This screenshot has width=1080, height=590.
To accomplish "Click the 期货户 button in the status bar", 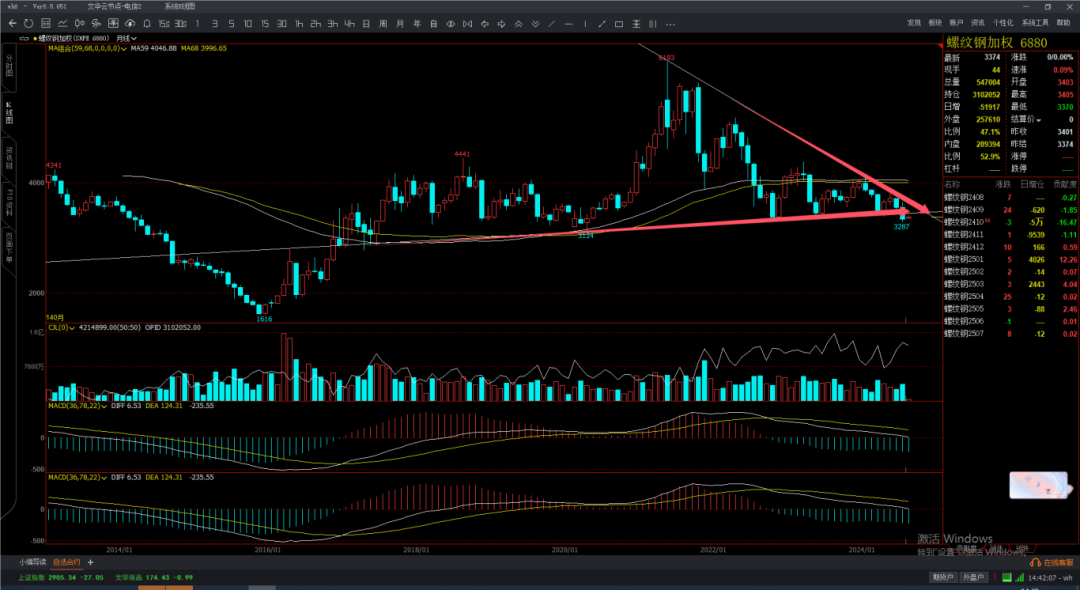I will pyautogui.click(x=943, y=577).
